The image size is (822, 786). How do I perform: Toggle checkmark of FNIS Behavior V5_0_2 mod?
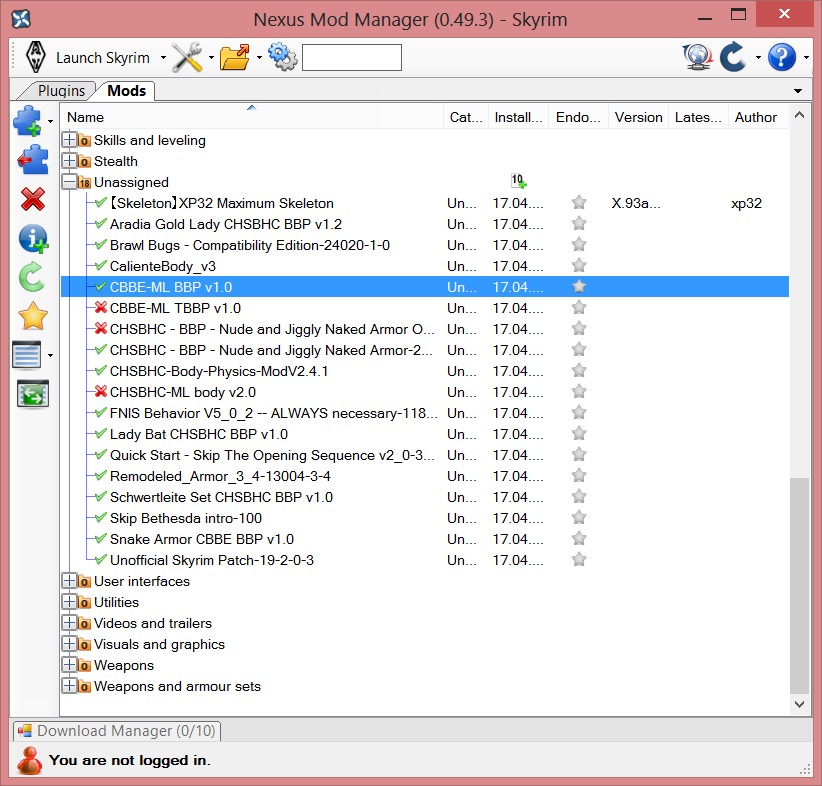(101, 412)
